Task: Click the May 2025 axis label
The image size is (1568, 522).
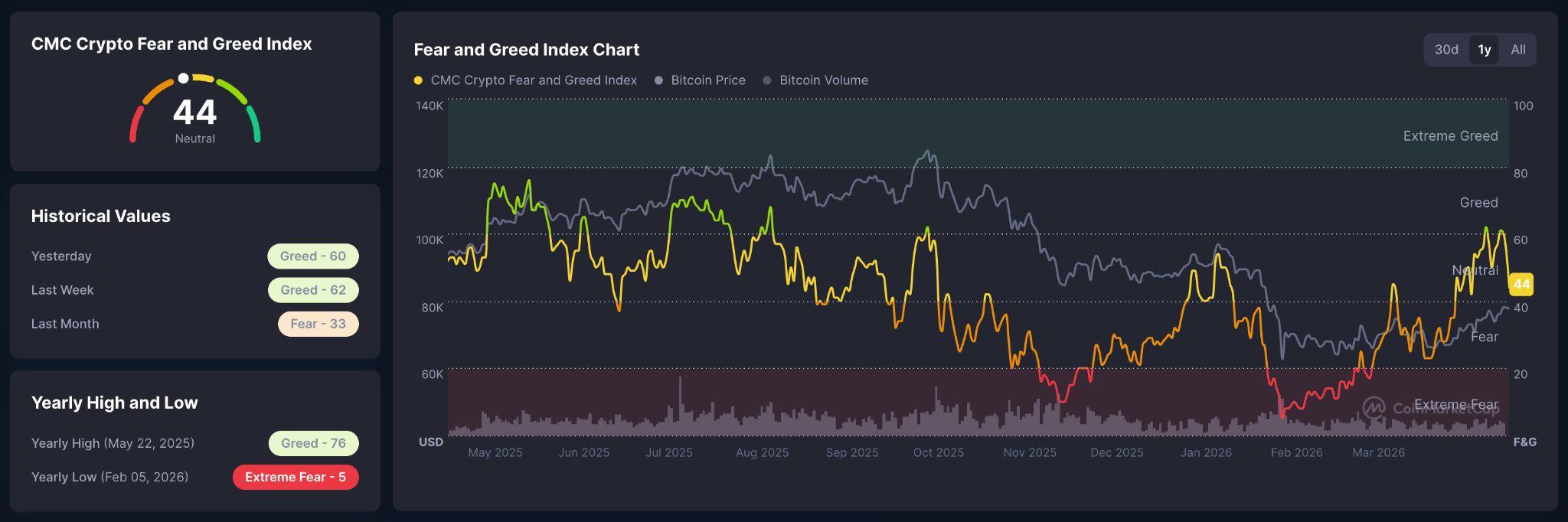Action: pyautogui.click(x=495, y=452)
